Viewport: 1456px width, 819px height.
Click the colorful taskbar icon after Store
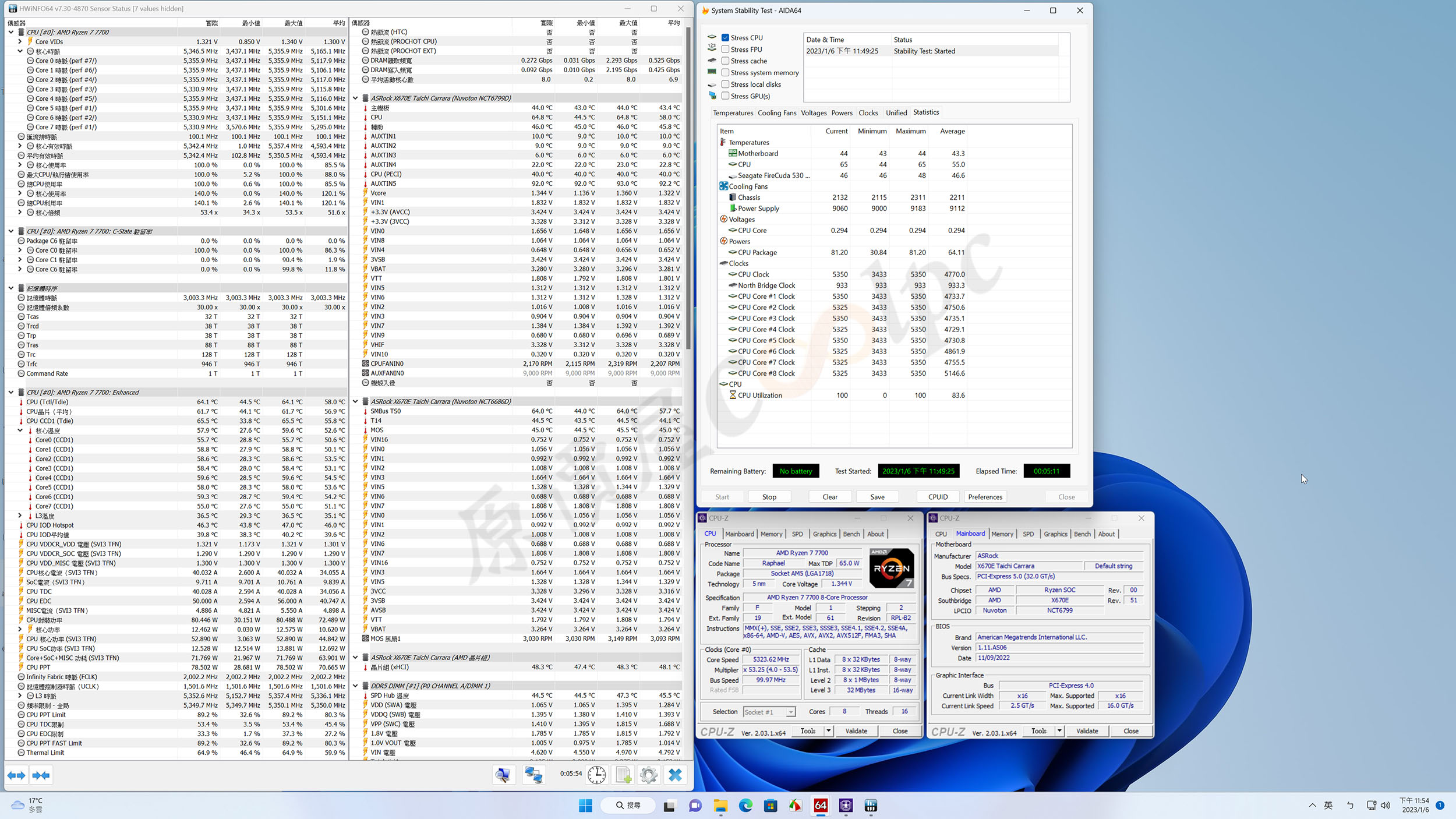tap(796, 806)
